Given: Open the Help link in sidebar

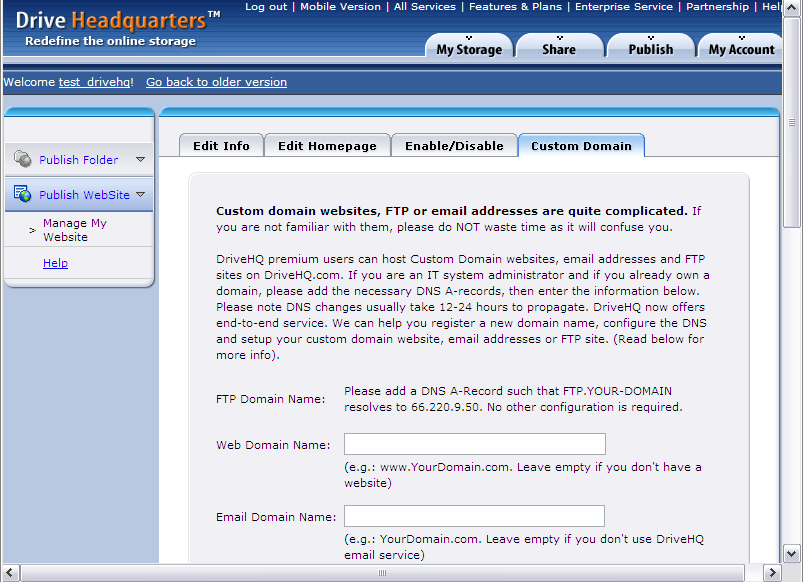Looking at the screenshot, I should (x=55, y=263).
